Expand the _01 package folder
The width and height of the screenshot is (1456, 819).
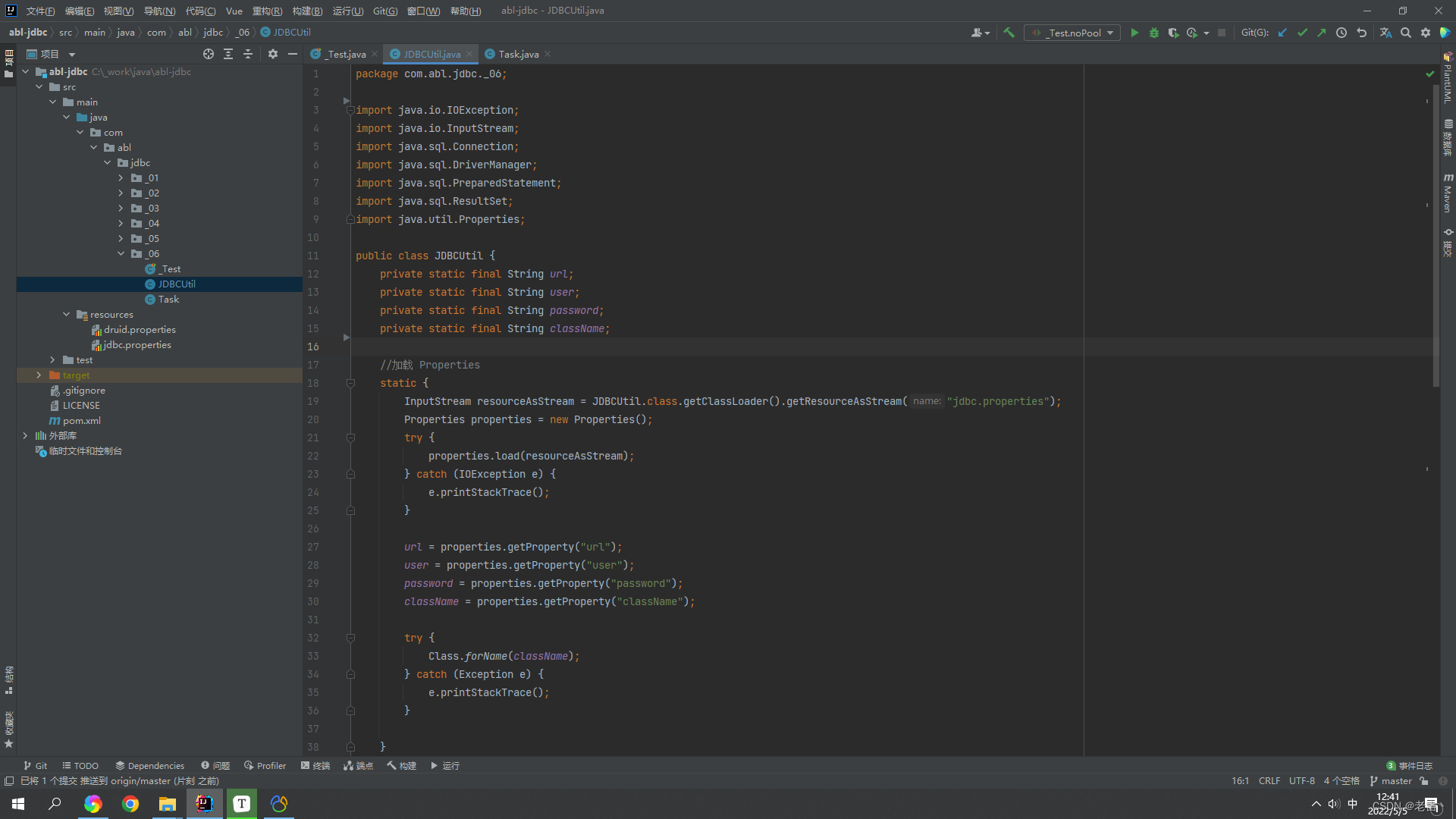[x=121, y=178]
